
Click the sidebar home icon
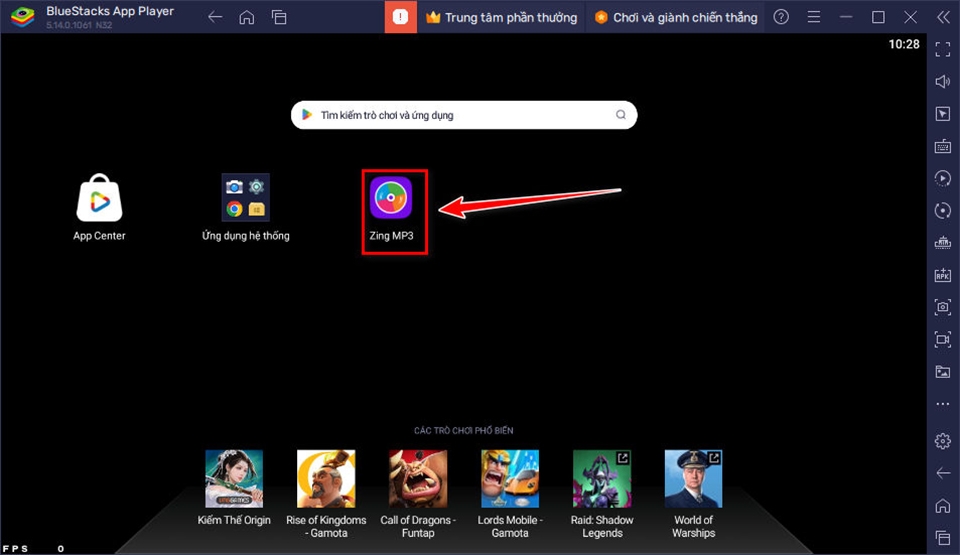[943, 505]
